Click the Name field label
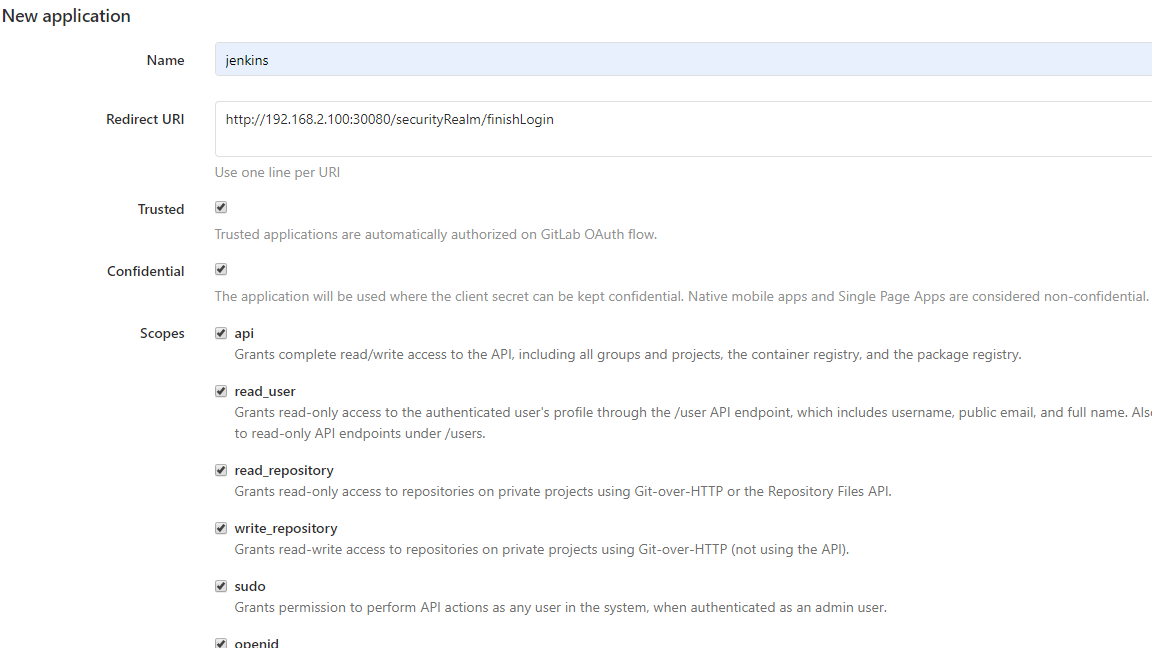1152x648 pixels. (165, 60)
